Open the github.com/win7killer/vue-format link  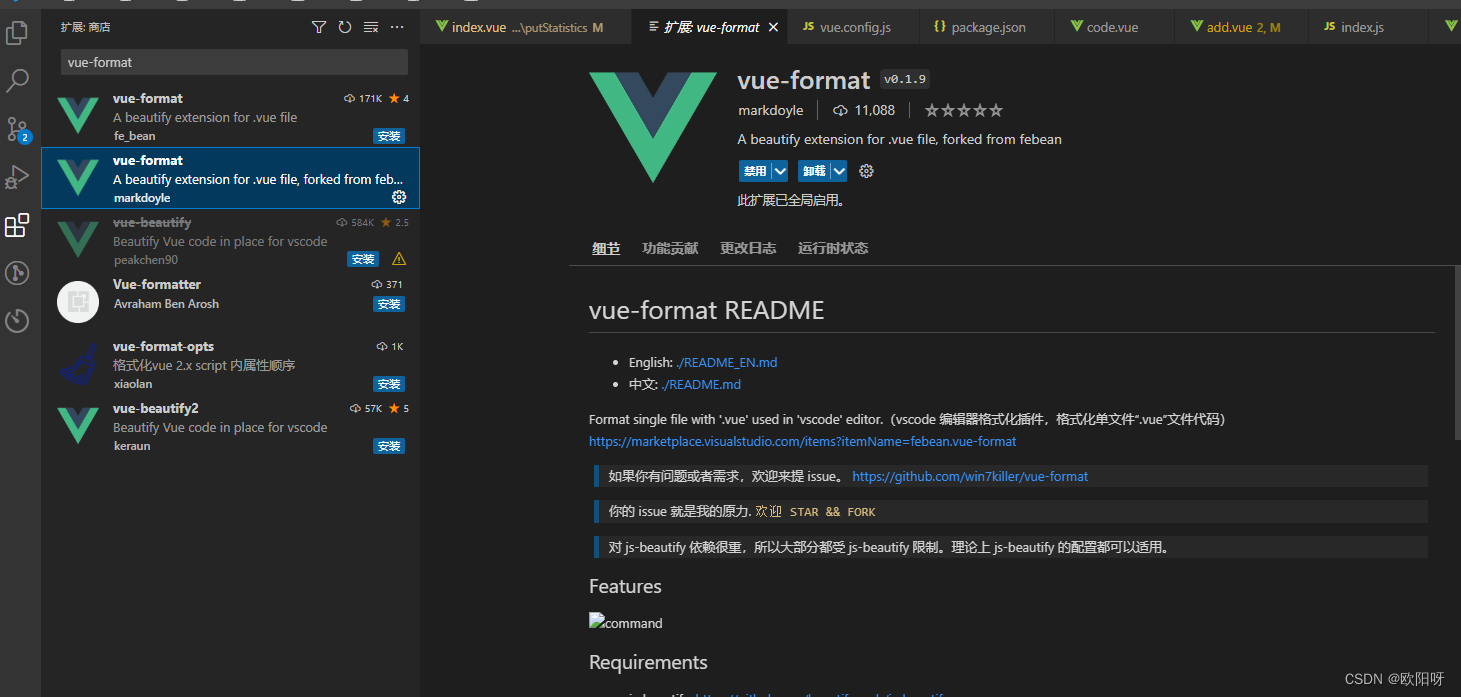point(970,476)
